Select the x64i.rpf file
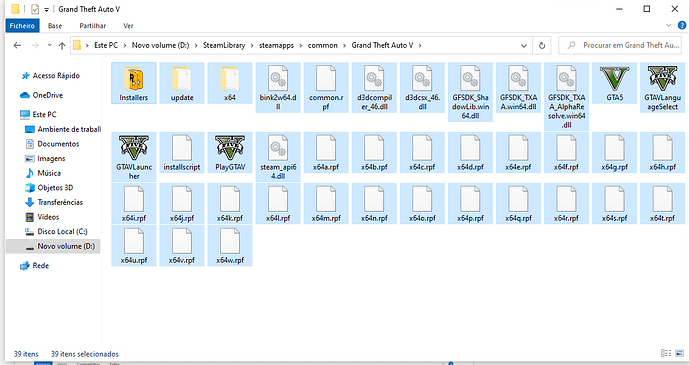 click(x=134, y=204)
